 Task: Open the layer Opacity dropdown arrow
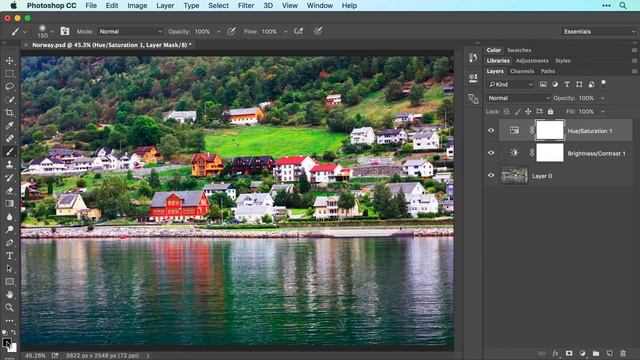pyautogui.click(x=603, y=98)
